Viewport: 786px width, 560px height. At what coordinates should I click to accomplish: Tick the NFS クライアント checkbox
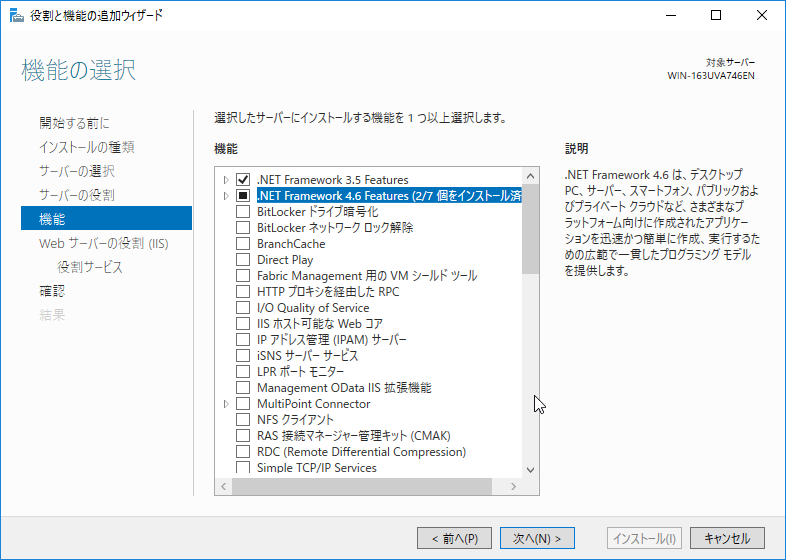click(x=243, y=420)
